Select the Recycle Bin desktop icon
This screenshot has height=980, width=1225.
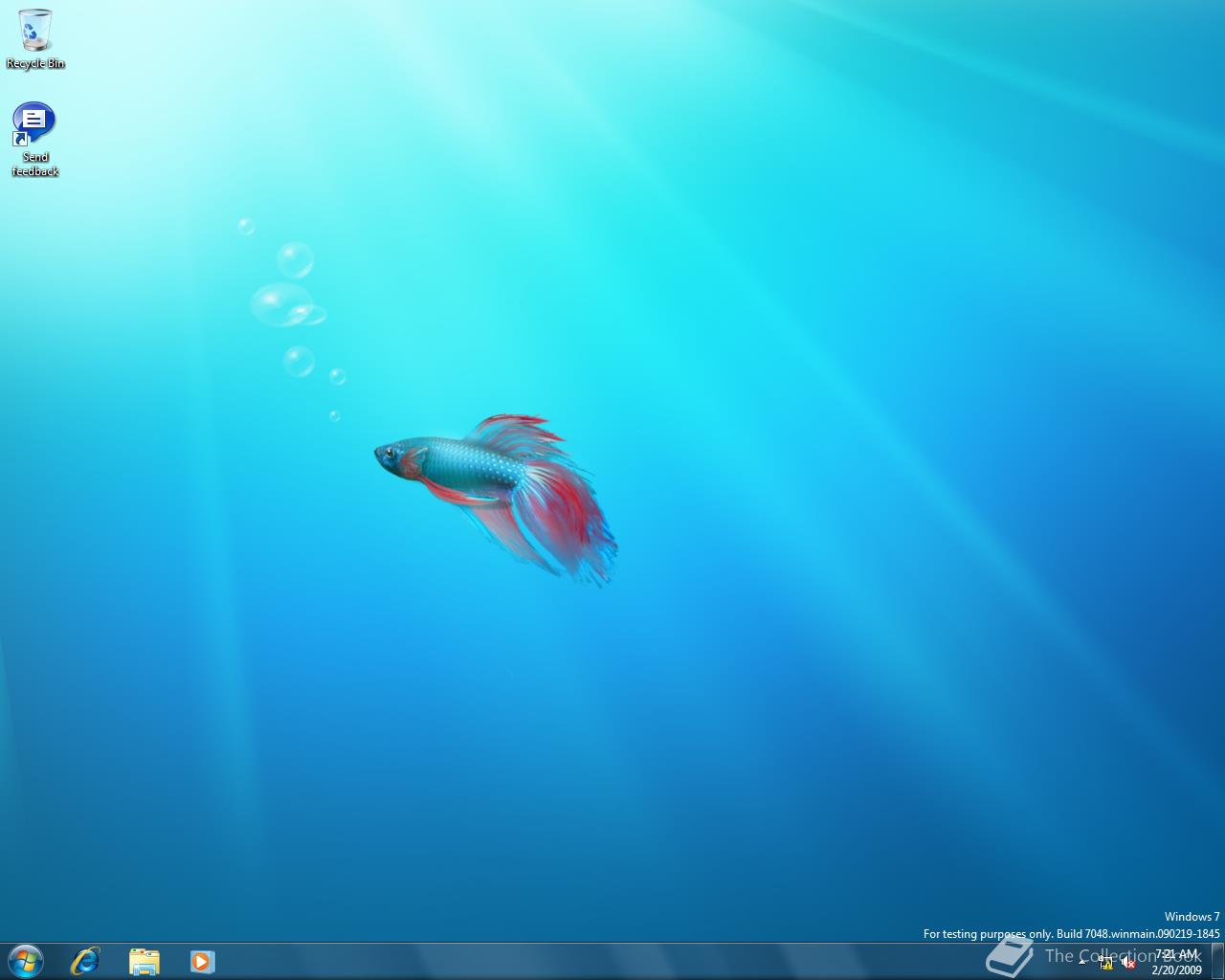(x=35, y=39)
